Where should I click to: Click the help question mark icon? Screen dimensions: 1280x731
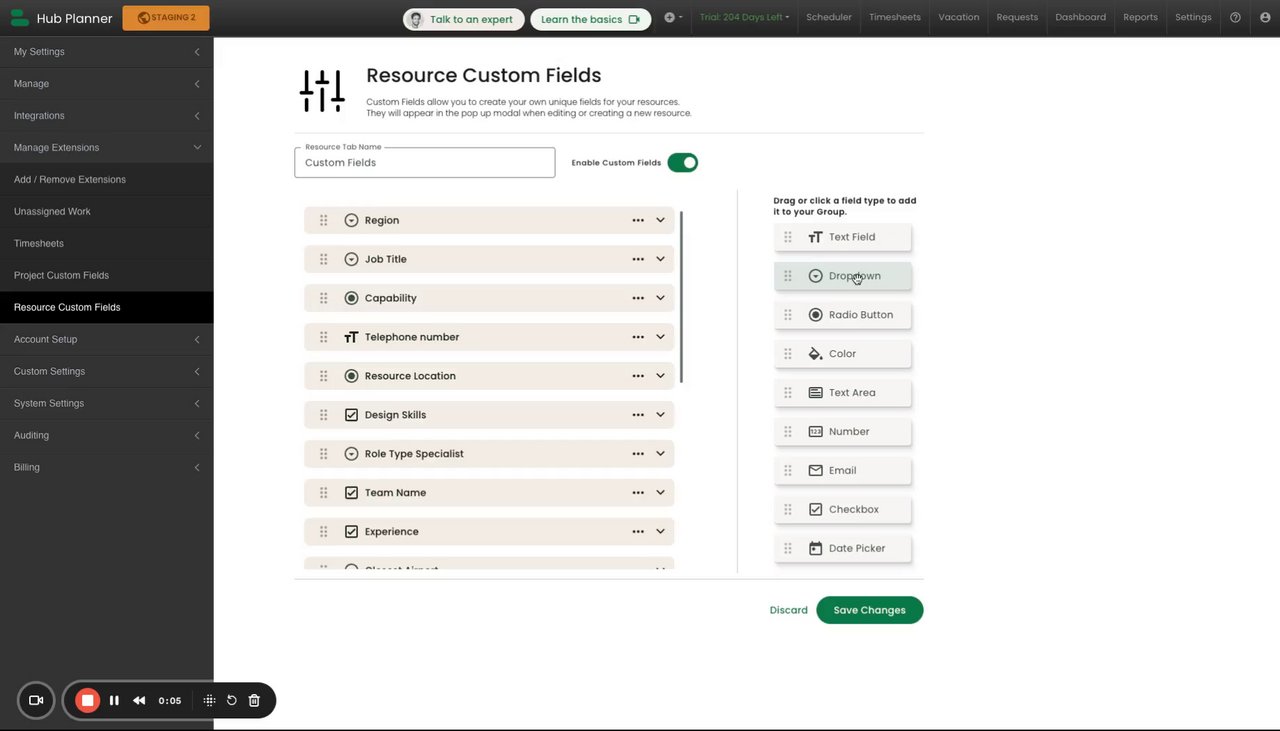pyautogui.click(x=1235, y=17)
